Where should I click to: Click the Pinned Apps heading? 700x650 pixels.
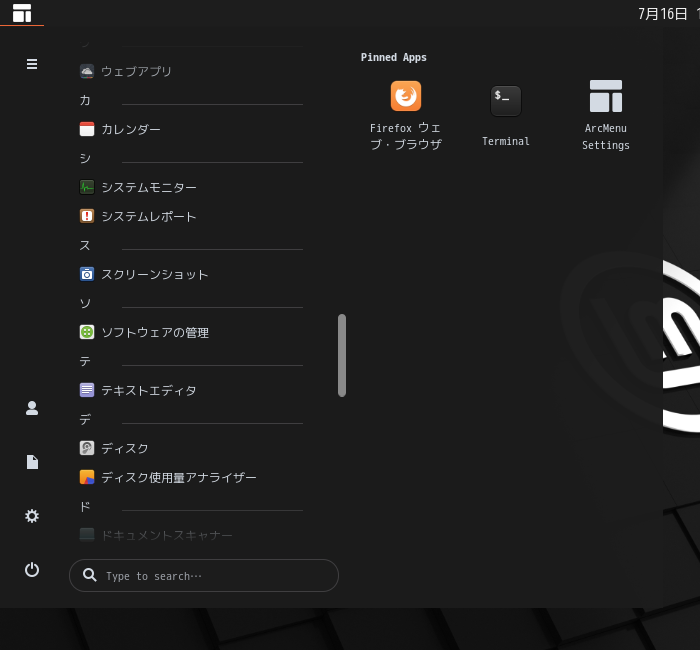pyautogui.click(x=394, y=58)
